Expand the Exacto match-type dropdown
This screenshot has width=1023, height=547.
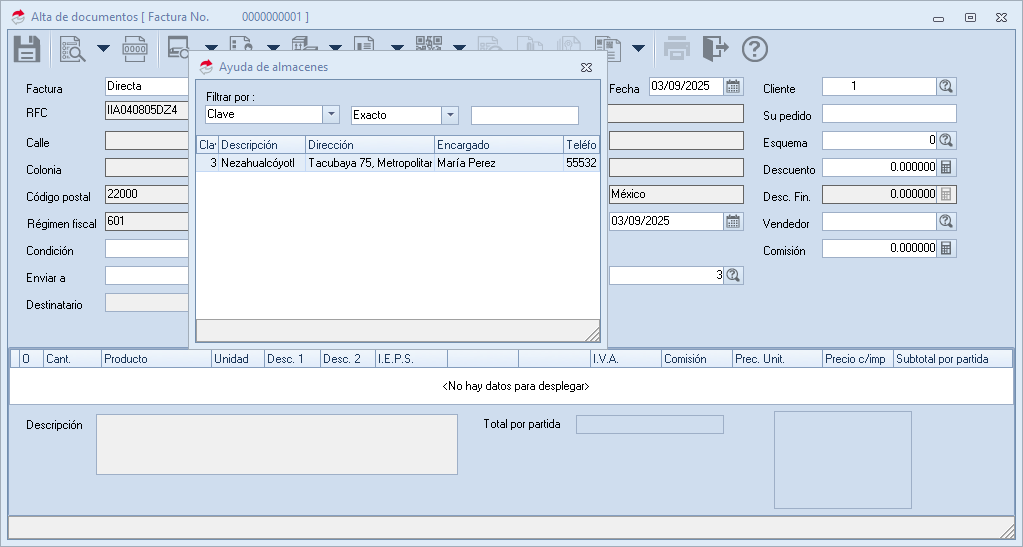[x=450, y=115]
